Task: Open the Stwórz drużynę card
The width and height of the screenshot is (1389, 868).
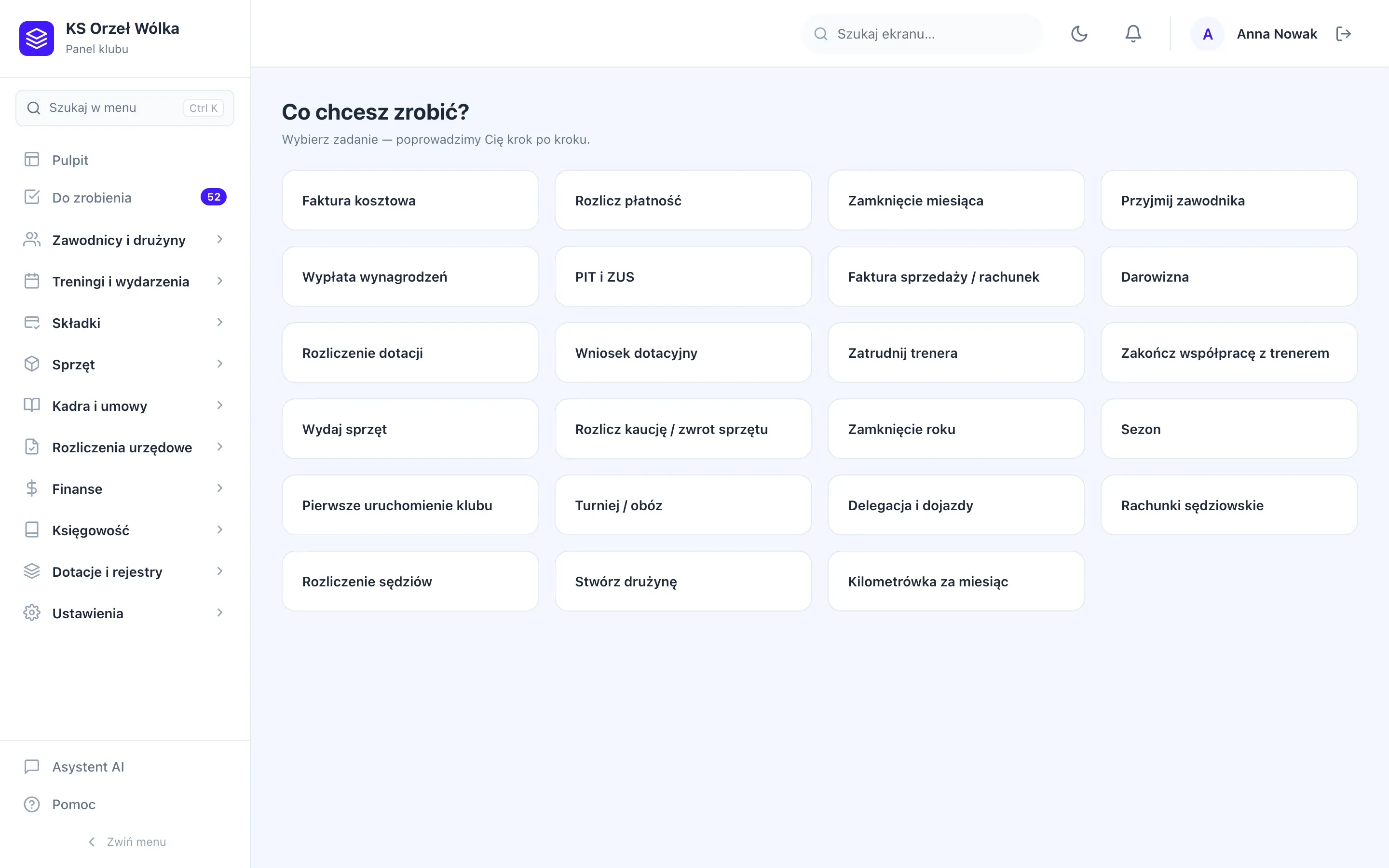Action: [683, 582]
